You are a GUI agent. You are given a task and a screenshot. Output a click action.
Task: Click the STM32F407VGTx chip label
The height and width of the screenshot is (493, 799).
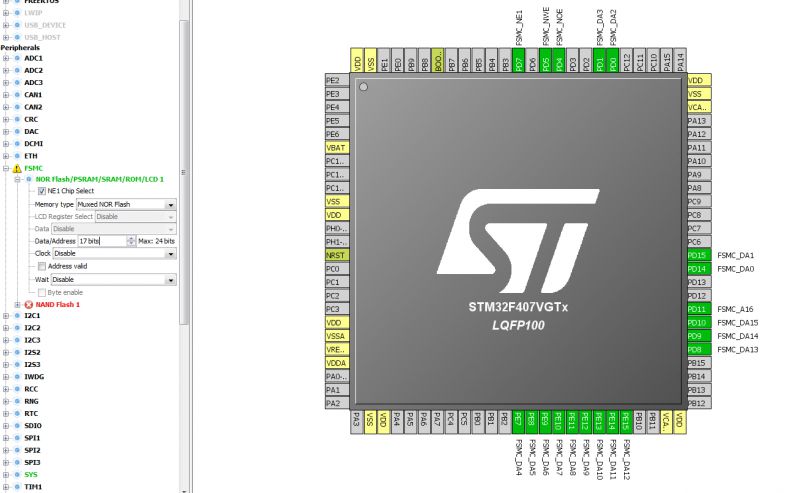[518, 307]
